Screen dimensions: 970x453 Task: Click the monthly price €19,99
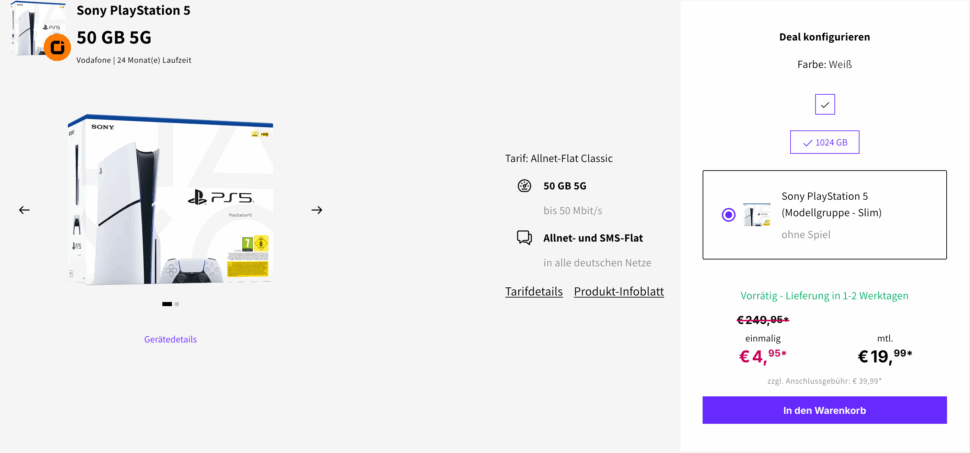[885, 356]
